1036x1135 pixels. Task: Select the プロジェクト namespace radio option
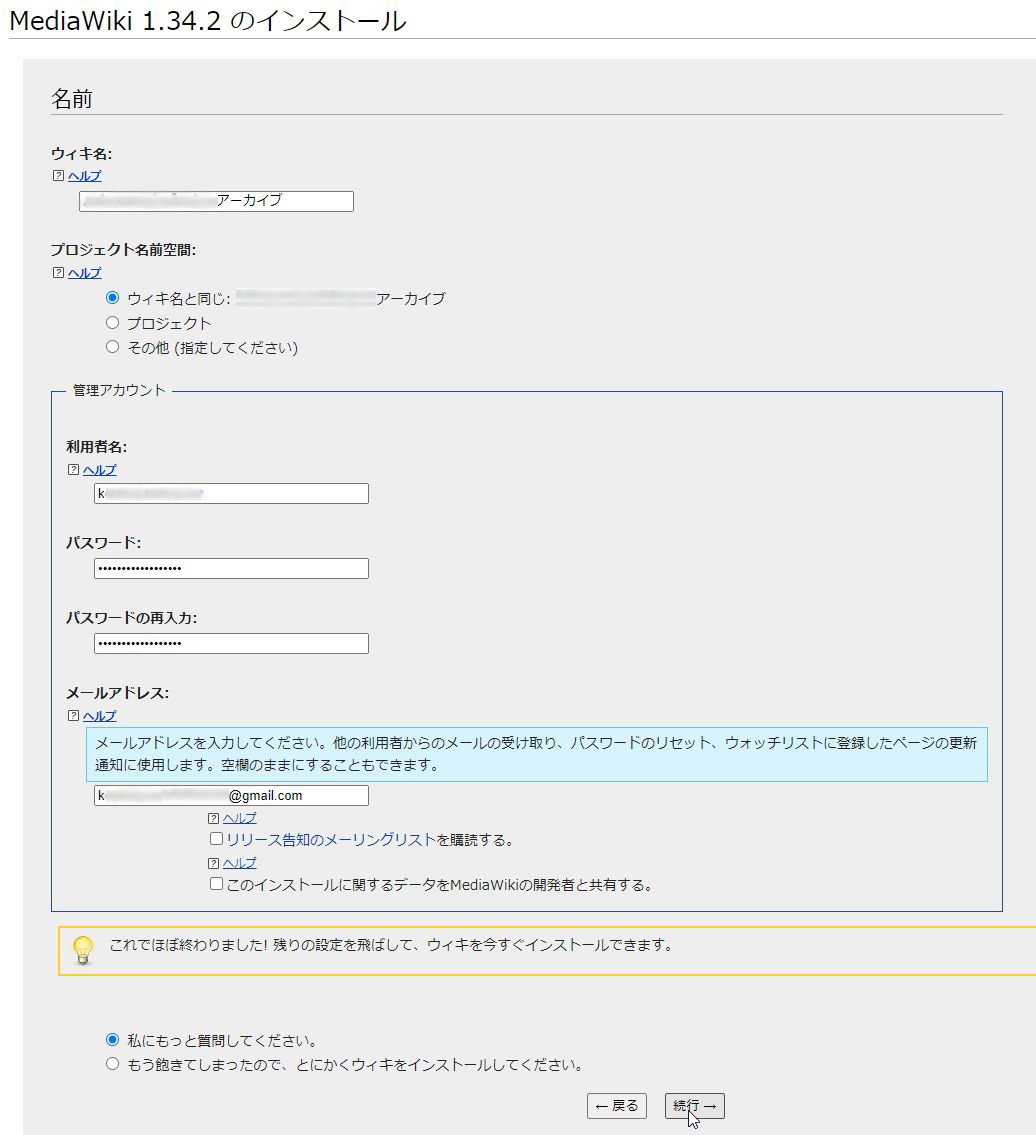[112, 323]
